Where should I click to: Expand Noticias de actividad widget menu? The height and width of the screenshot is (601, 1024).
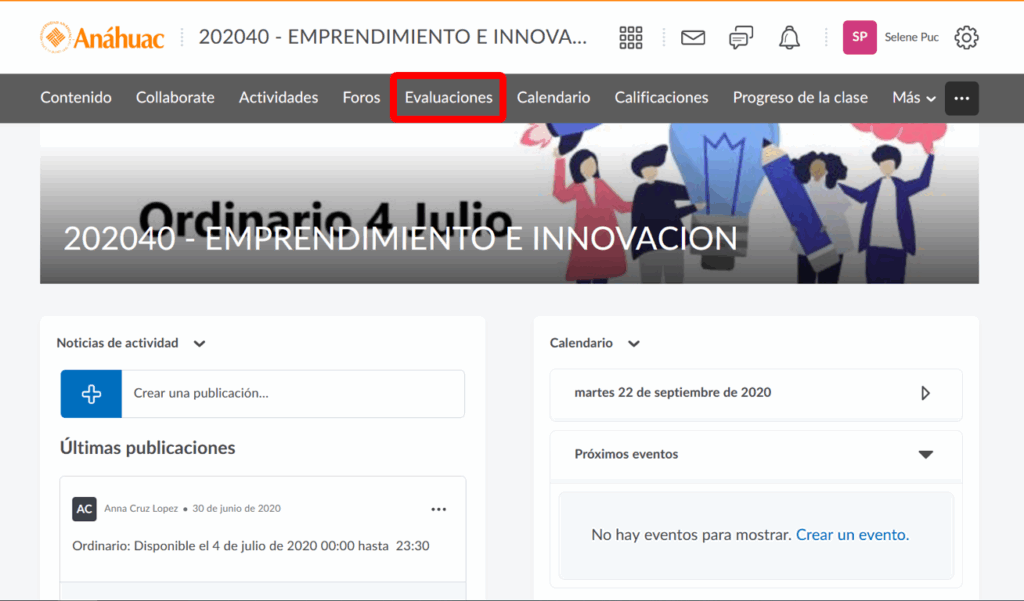pyautogui.click(x=199, y=344)
